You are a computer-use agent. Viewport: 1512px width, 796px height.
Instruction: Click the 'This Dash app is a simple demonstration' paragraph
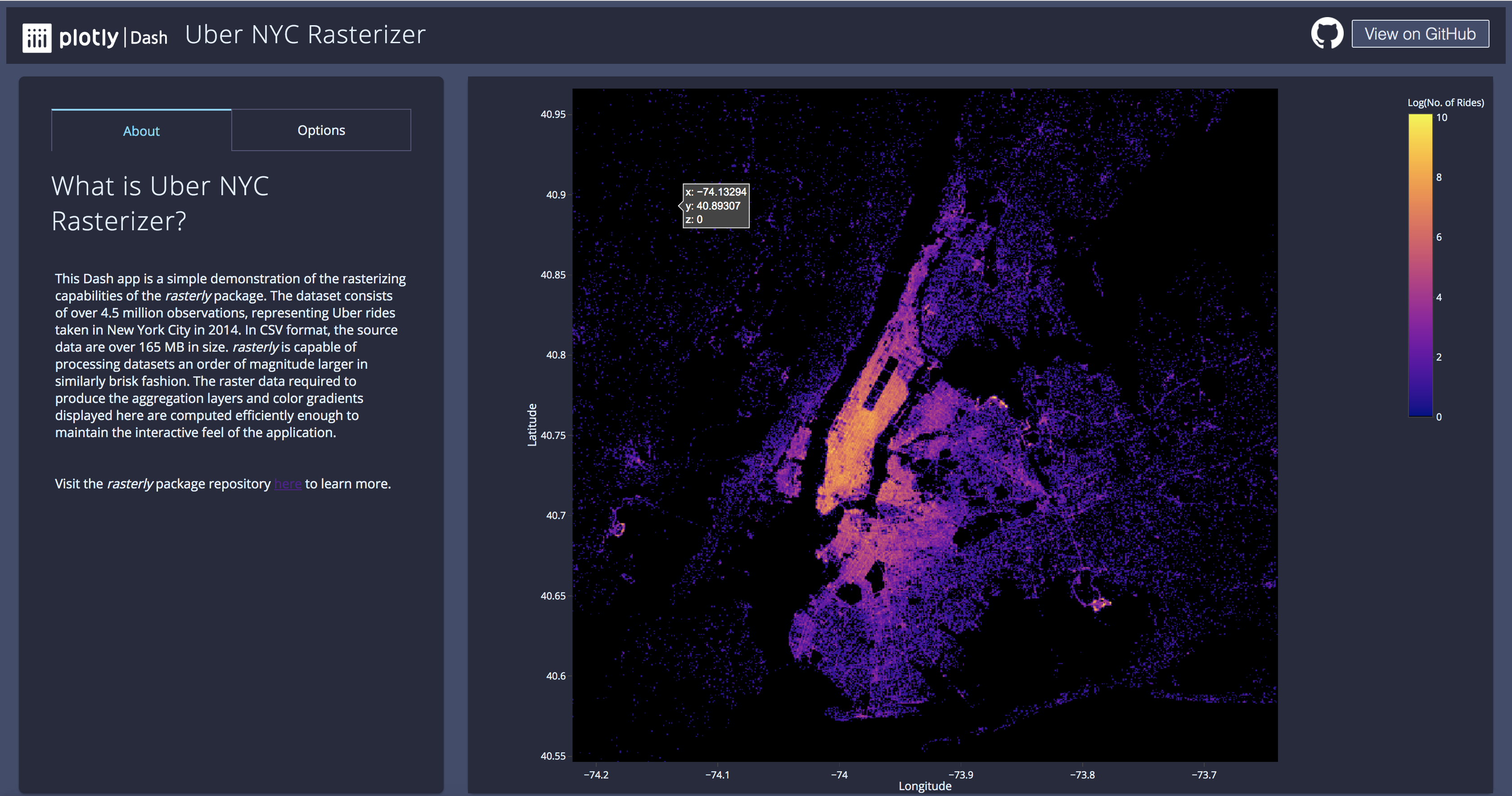coord(231,355)
